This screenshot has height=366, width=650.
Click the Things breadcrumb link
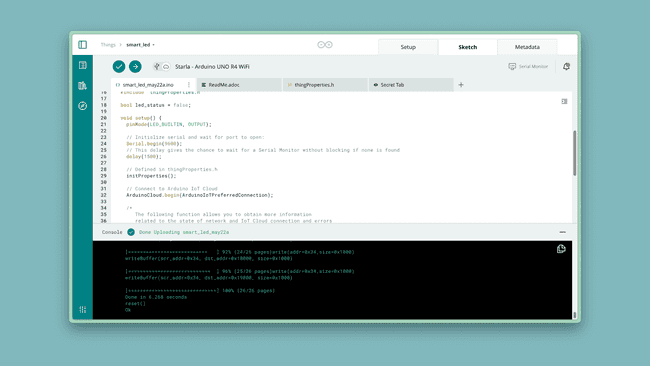pyautogui.click(x=108, y=45)
